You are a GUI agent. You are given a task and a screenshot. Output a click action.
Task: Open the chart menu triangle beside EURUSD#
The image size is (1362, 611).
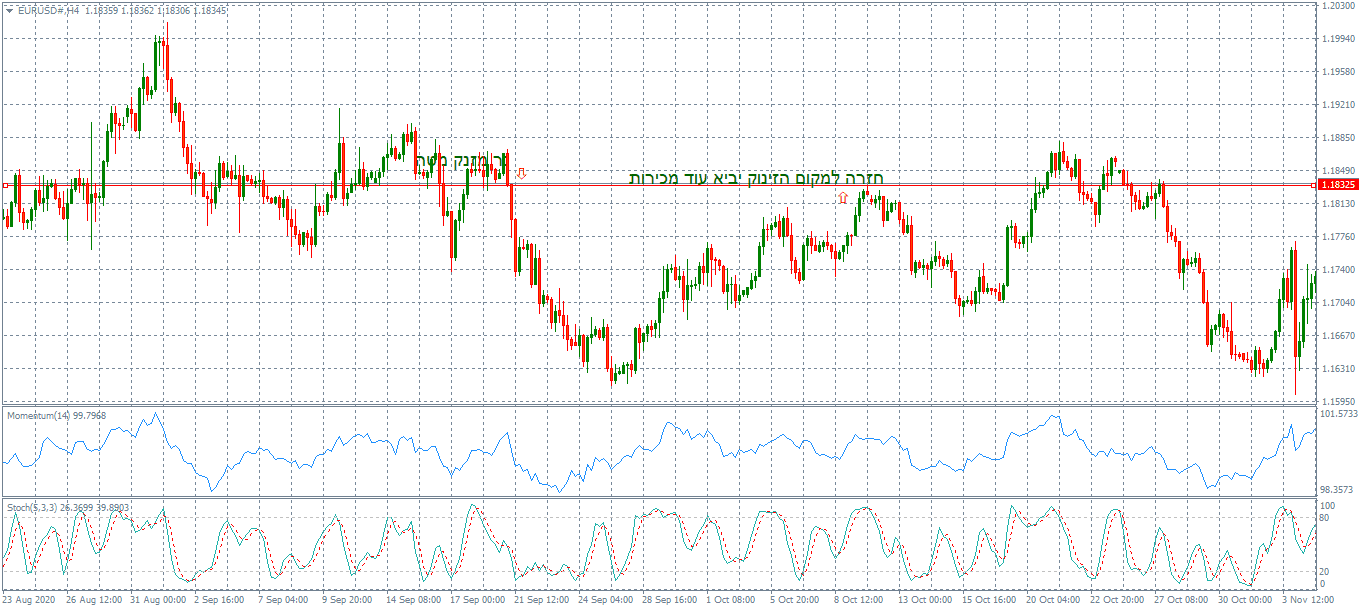9,10
